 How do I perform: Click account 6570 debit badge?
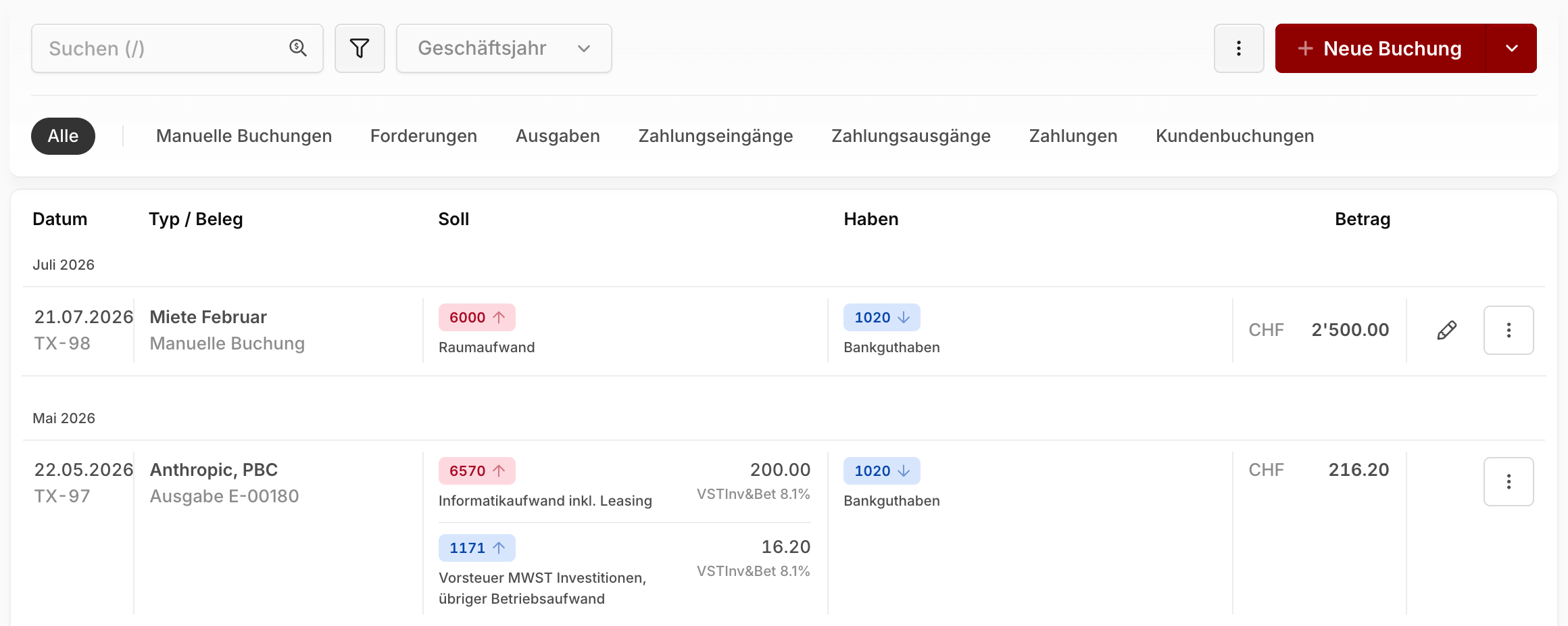coord(477,471)
